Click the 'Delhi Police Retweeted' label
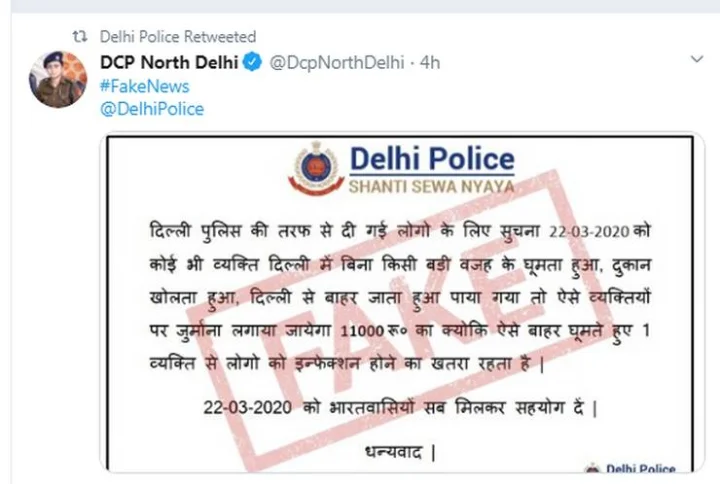Image resolution: width=720 pixels, height=484 pixels. 178,36
